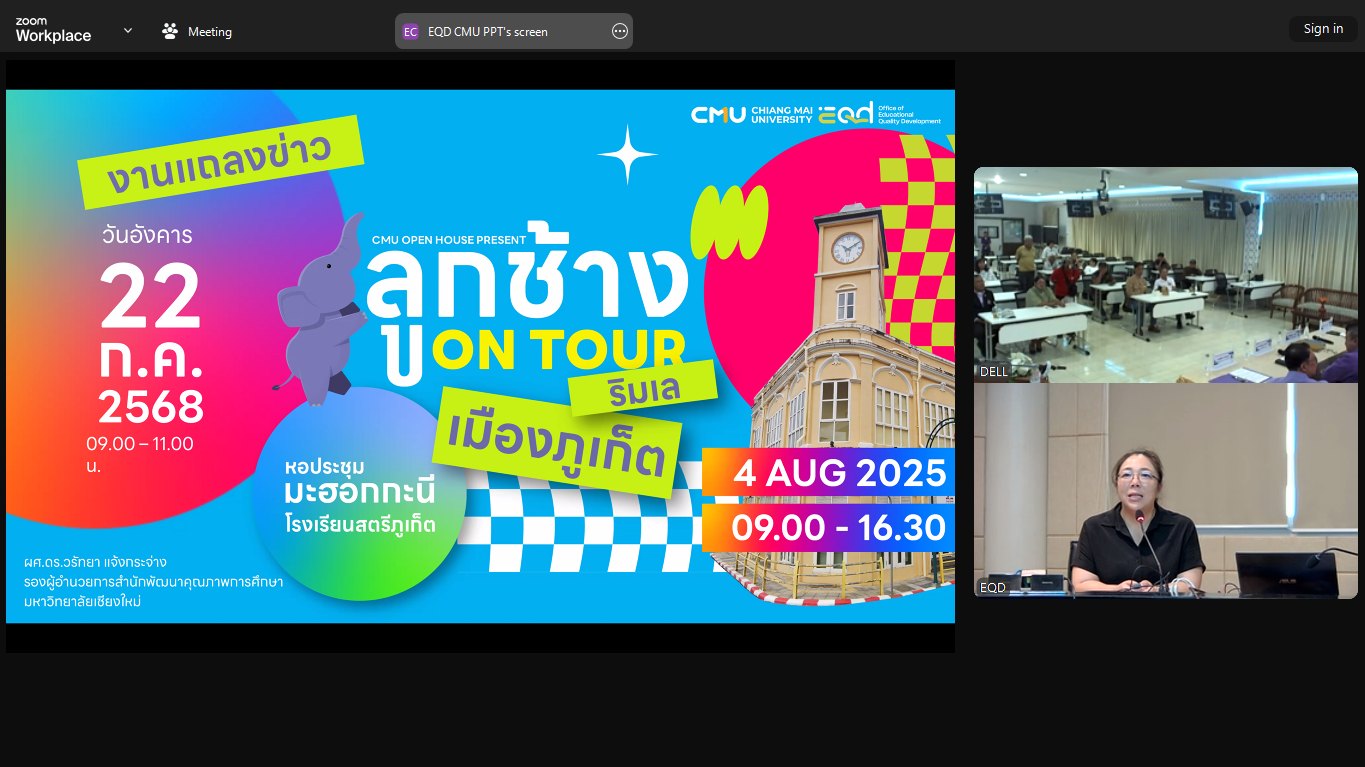The height and width of the screenshot is (767, 1365).
Task: Click the EQD name label
Action: 992,588
